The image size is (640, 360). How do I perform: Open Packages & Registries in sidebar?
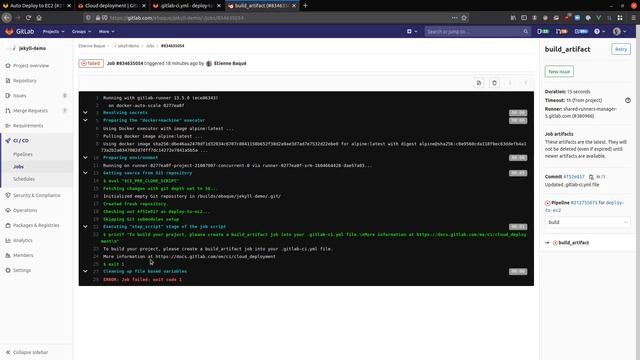click(x=36, y=225)
